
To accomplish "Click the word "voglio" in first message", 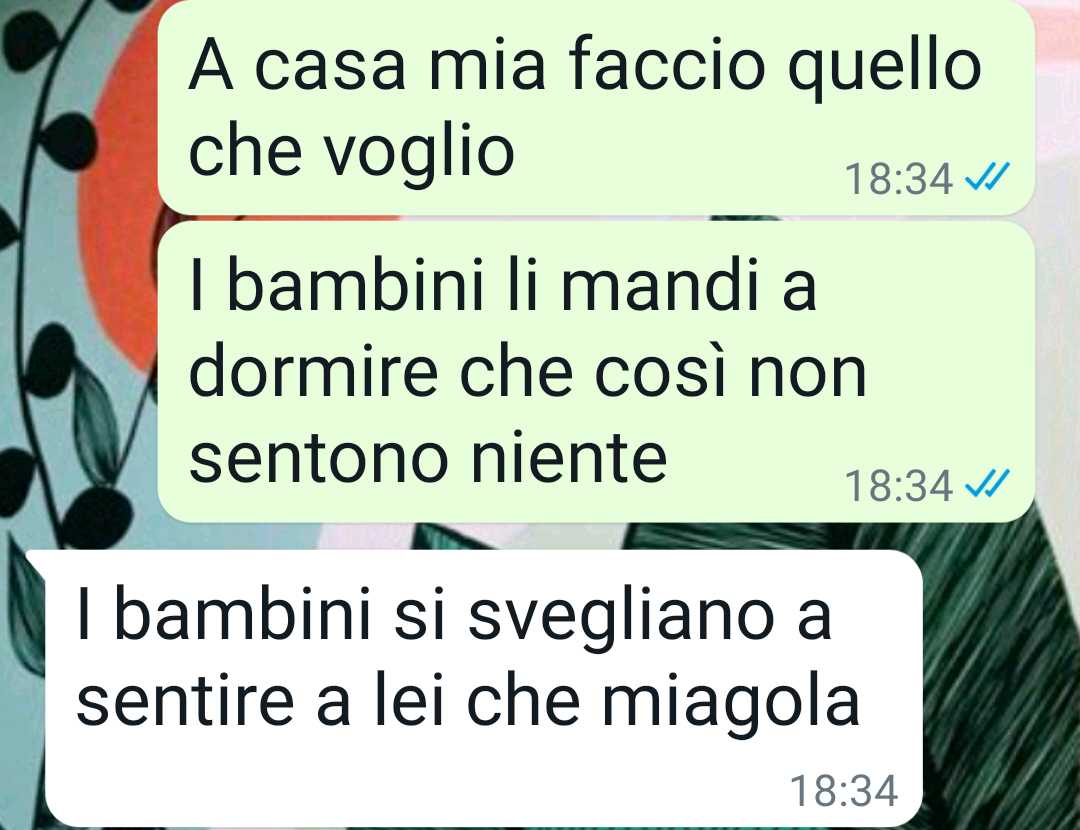I will pyautogui.click(x=419, y=153).
